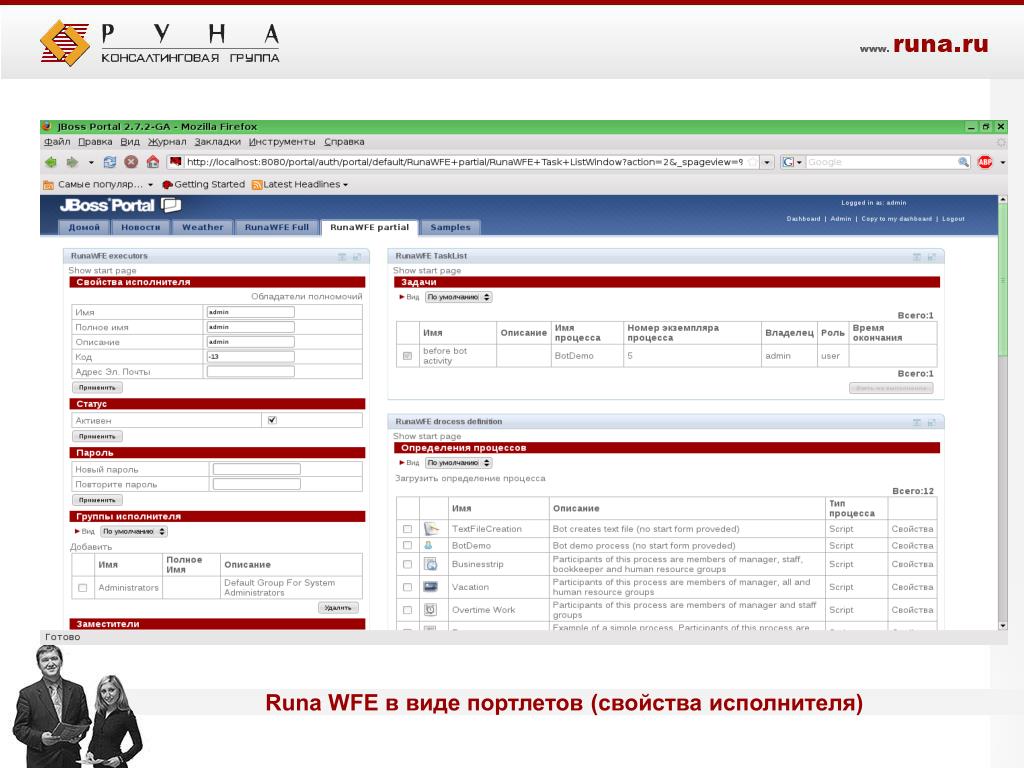Screen dimensions: 1024x768
Task: Expand the address bar URL history dropdown
Action: (767, 162)
